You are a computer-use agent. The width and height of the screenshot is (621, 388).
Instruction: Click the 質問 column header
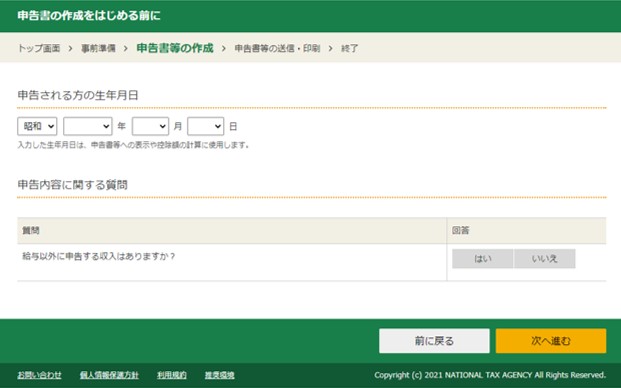(x=31, y=230)
